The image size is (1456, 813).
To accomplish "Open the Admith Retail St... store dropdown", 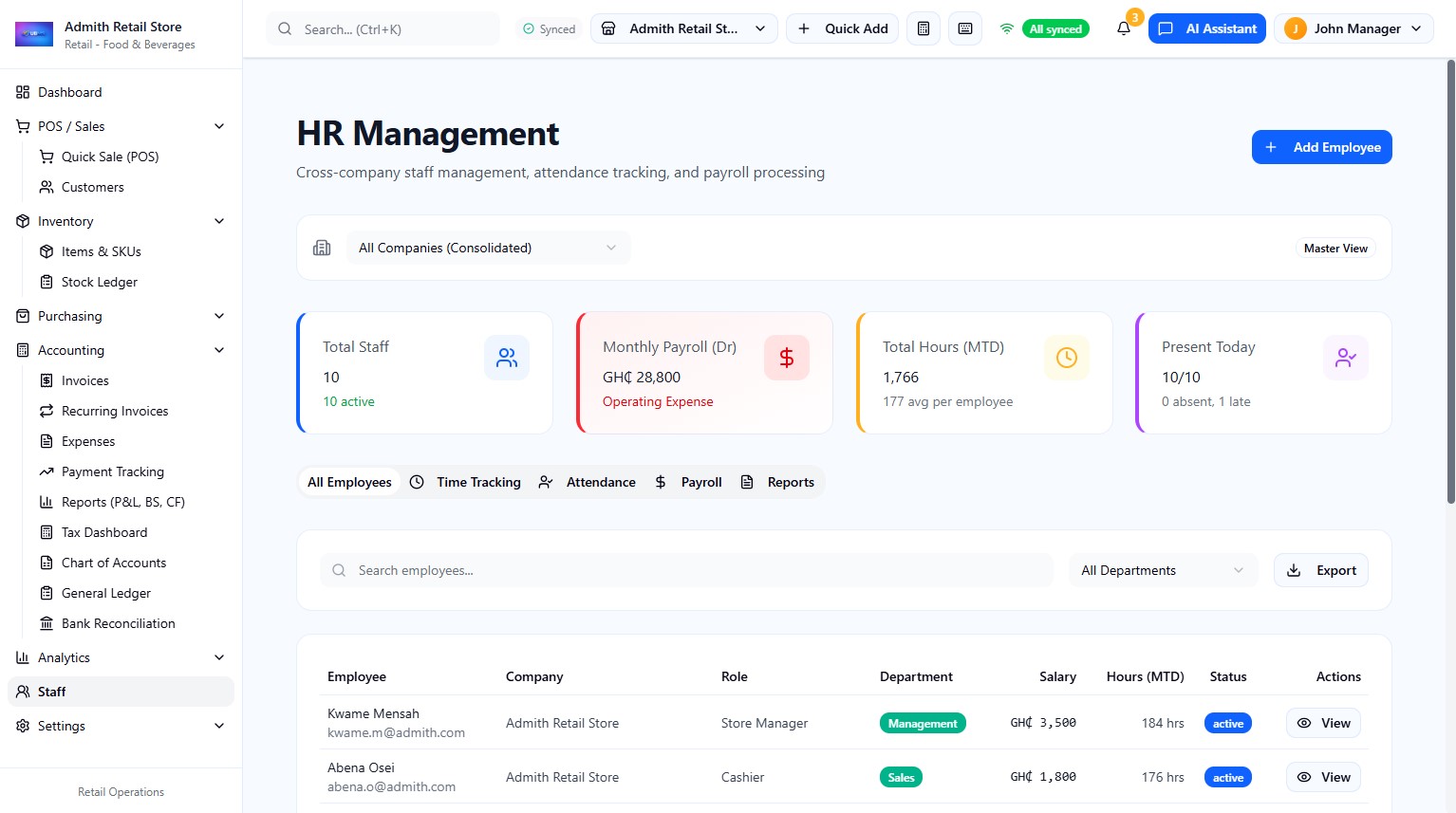I will [x=683, y=28].
